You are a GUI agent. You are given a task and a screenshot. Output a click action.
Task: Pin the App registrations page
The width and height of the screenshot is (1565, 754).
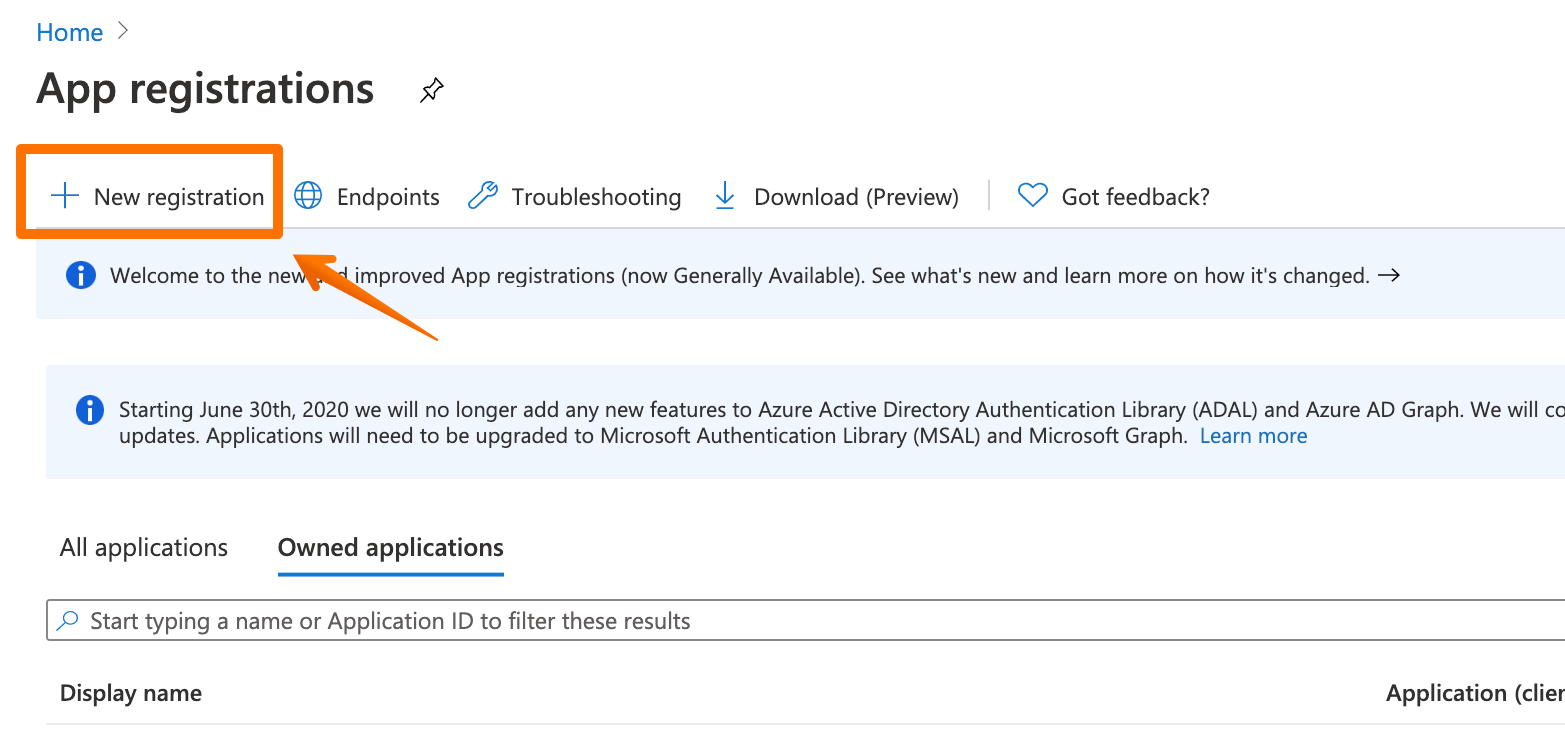coord(431,91)
